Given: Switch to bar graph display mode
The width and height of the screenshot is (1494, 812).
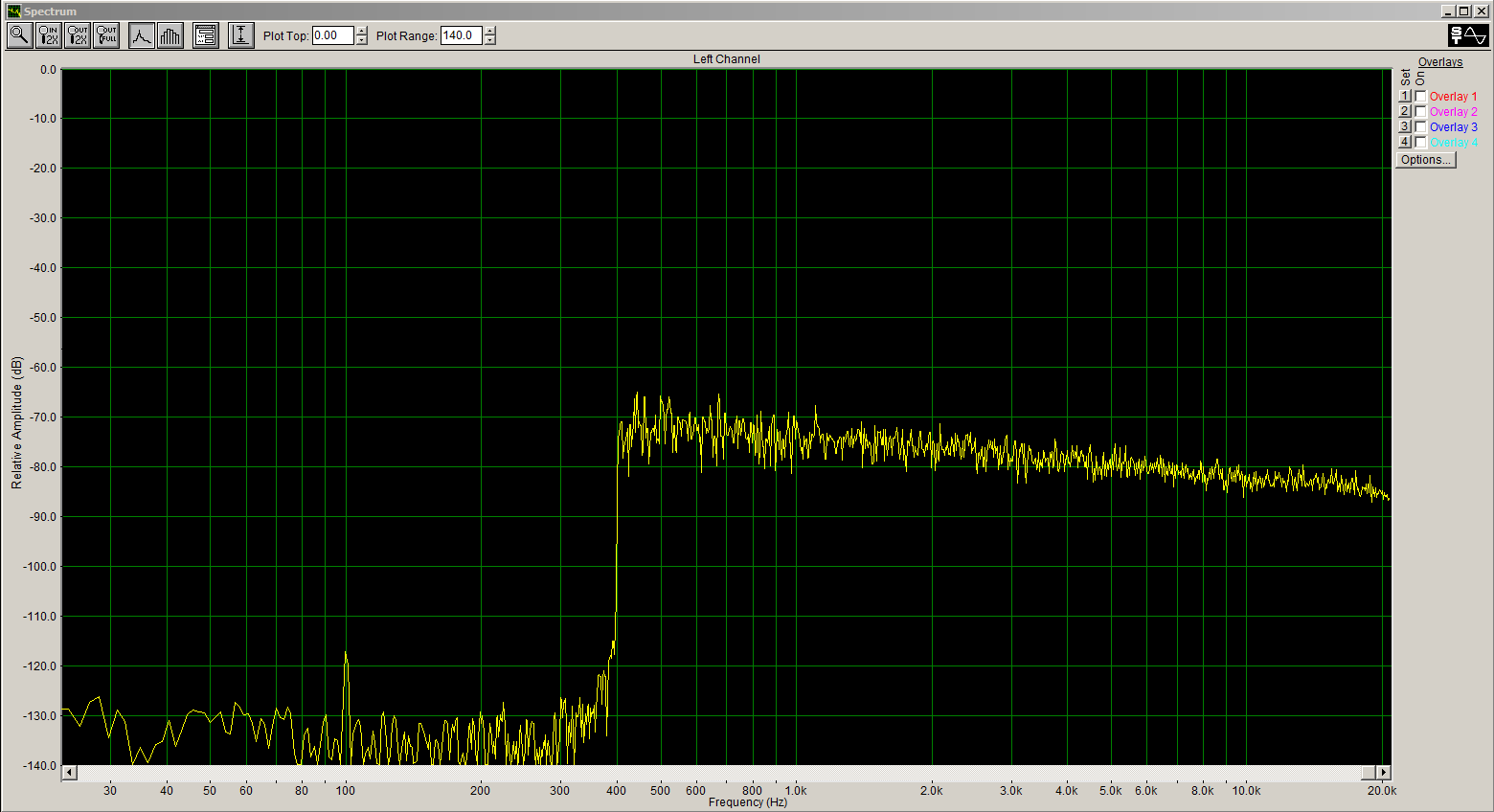Looking at the screenshot, I should coord(170,35).
